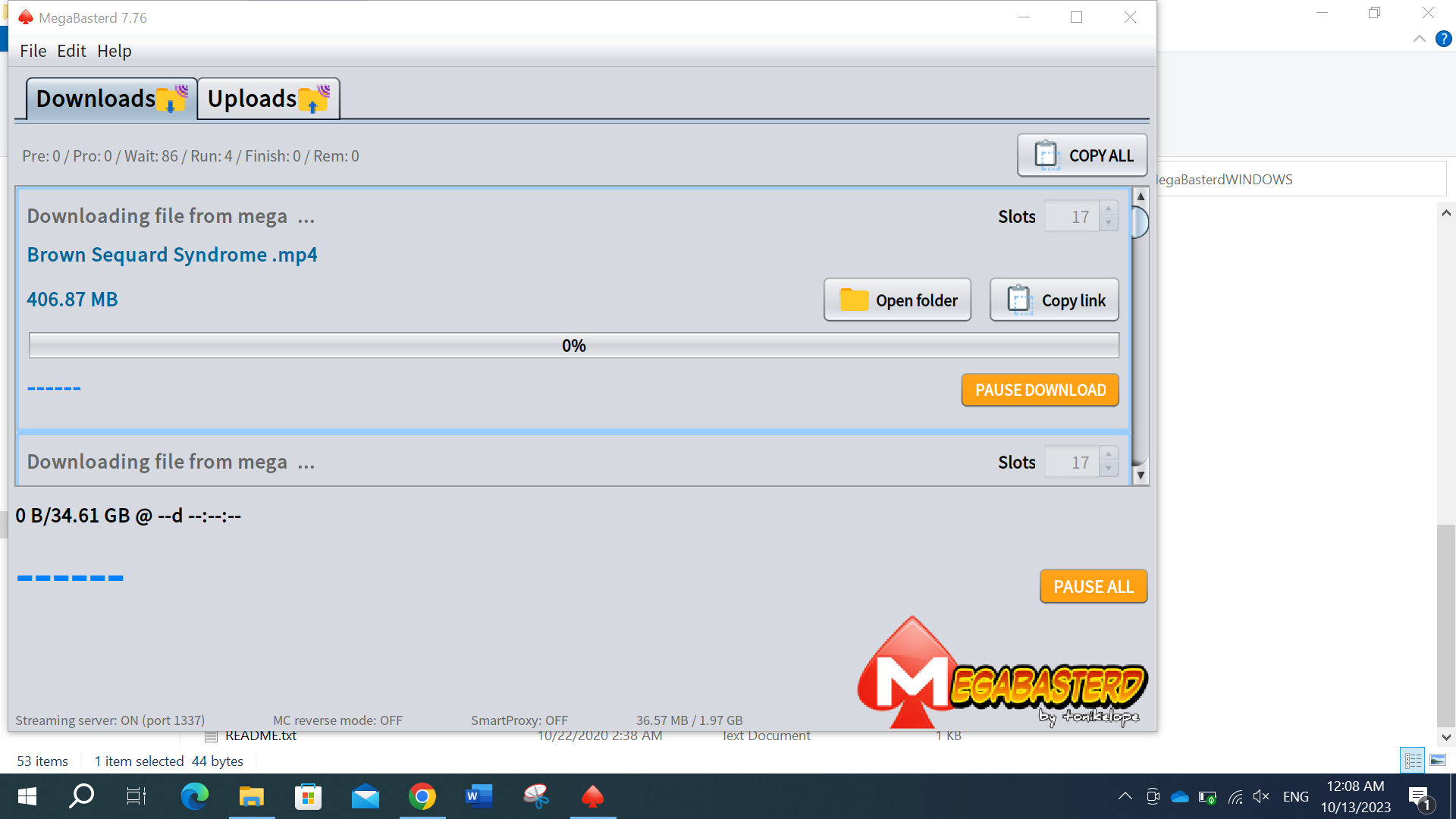
Task: Click the 0% progress bar
Action: 573,345
